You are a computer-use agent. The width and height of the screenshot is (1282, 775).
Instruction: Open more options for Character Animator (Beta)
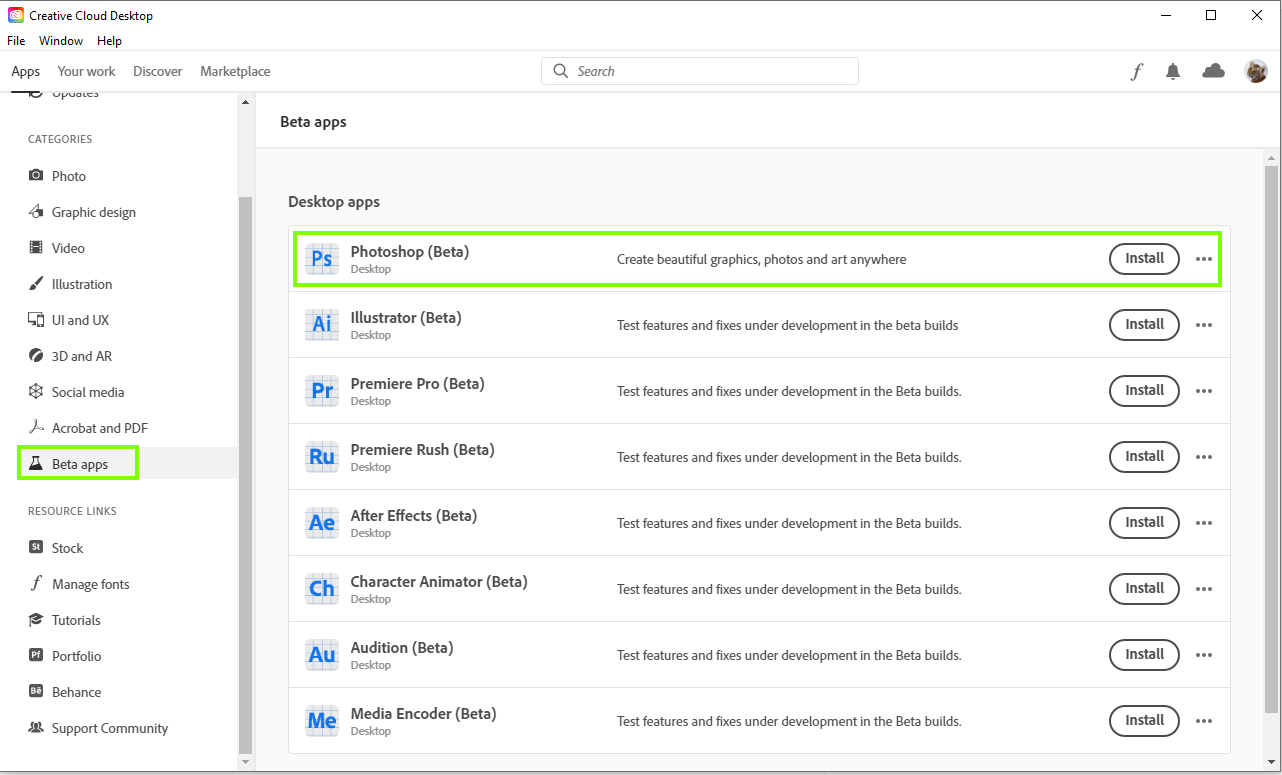1204,589
